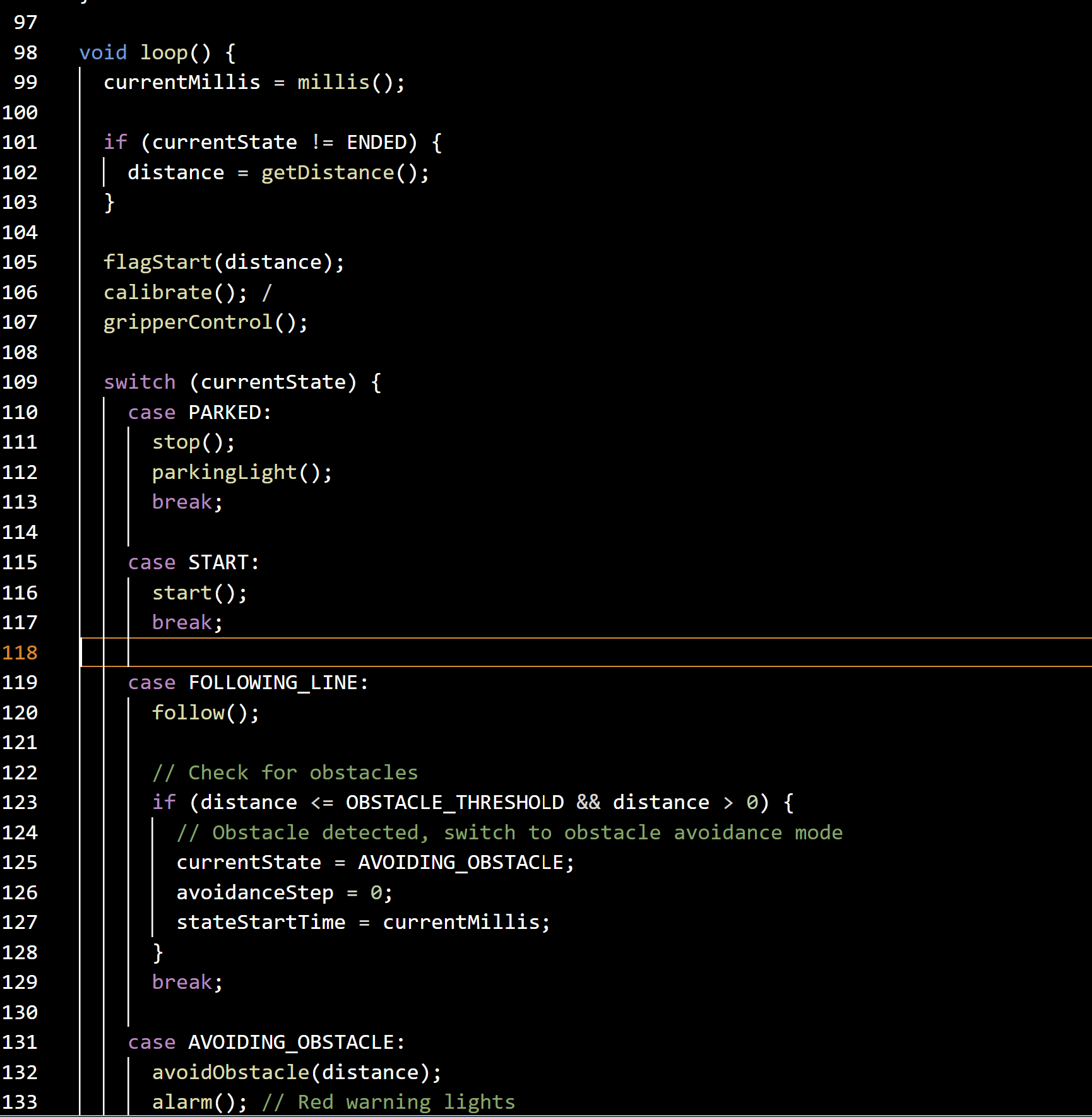The width and height of the screenshot is (1092, 1117).
Task: Click 'stop();' call on line 111
Action: point(194,442)
